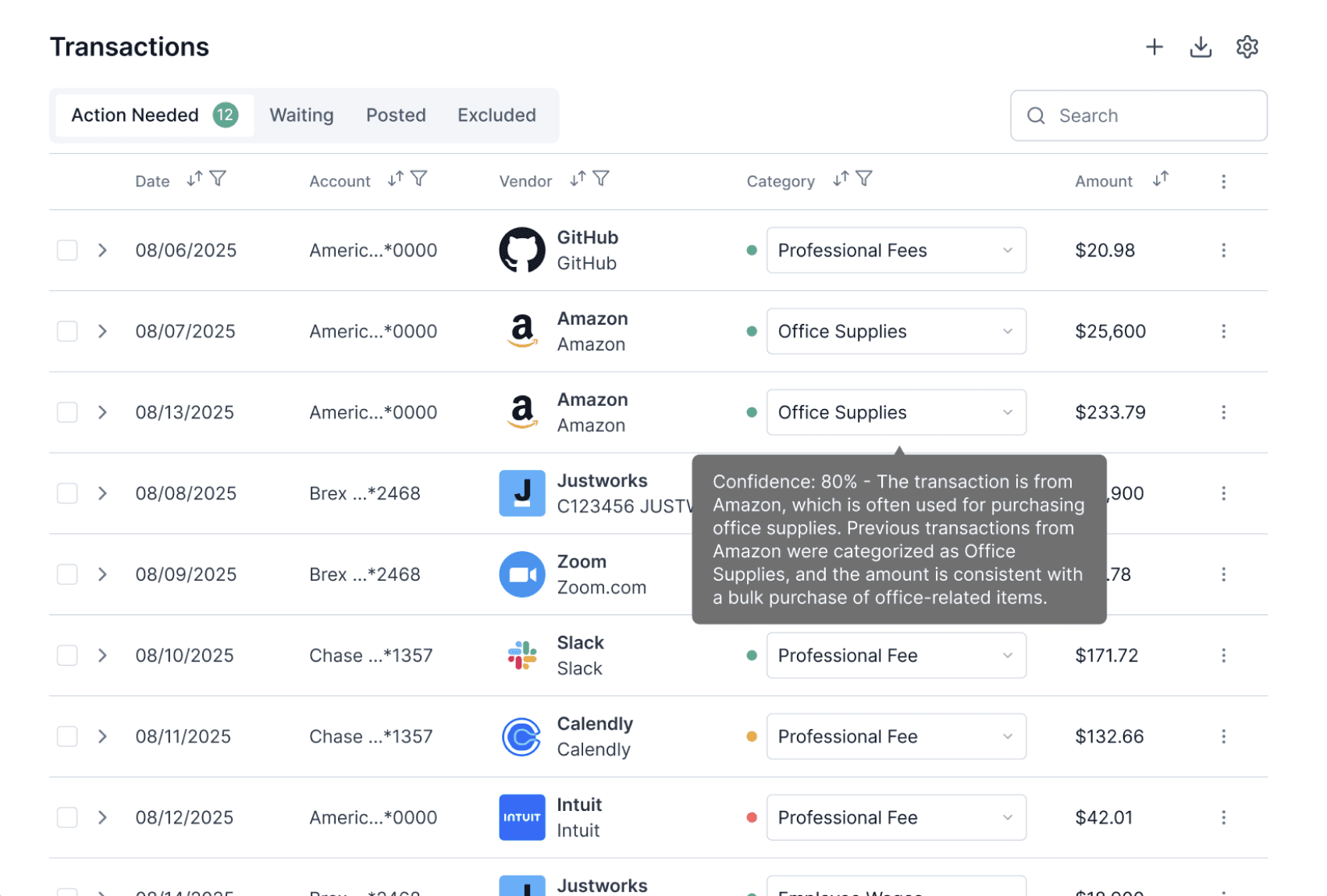
Task: Click the green confidence dot for GitHub
Action: (752, 251)
